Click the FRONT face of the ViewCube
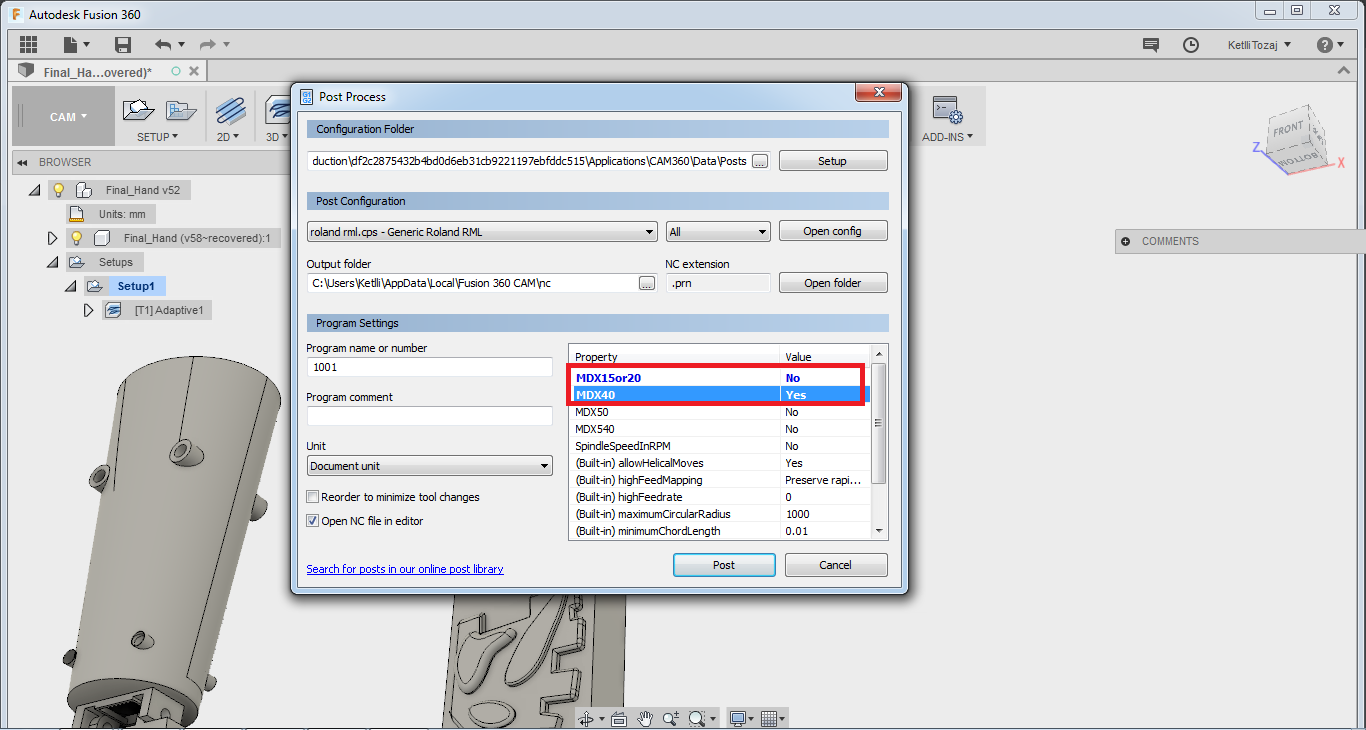 click(x=1287, y=129)
